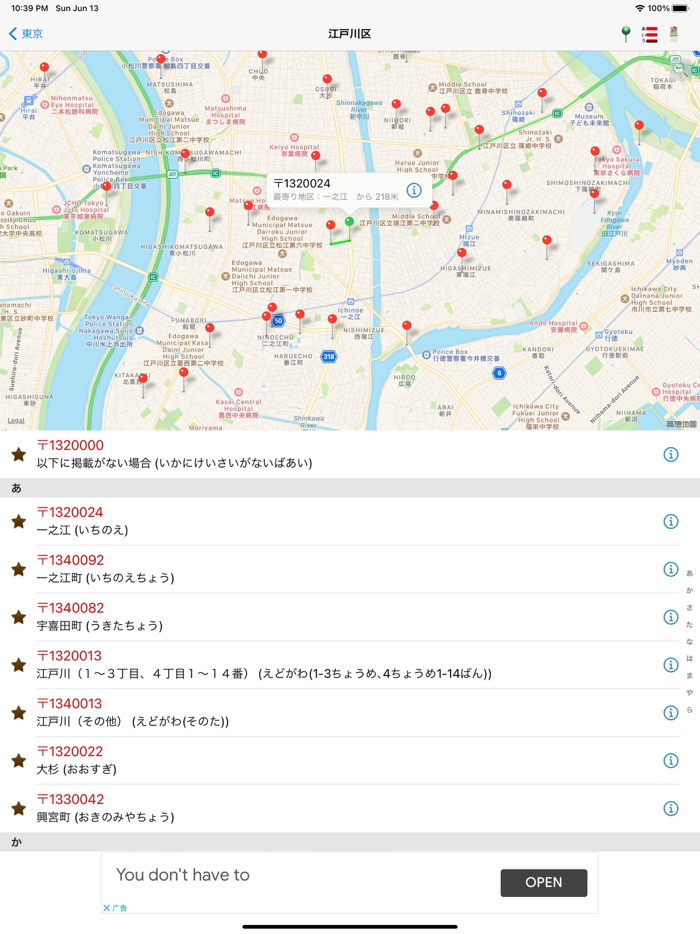Show info for 〒1340013 row
Screen dimensions: 700x934
tap(671, 712)
